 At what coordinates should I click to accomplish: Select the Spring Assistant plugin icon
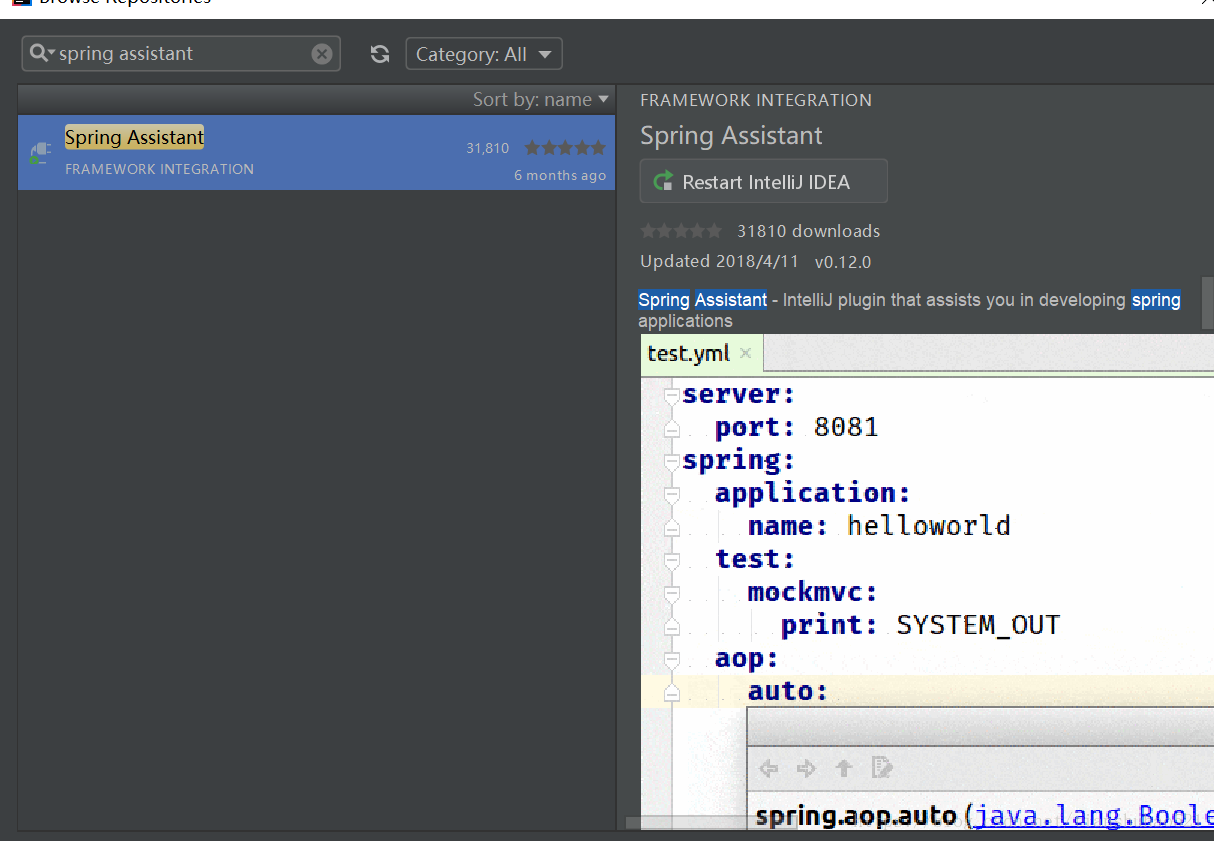pos(40,153)
